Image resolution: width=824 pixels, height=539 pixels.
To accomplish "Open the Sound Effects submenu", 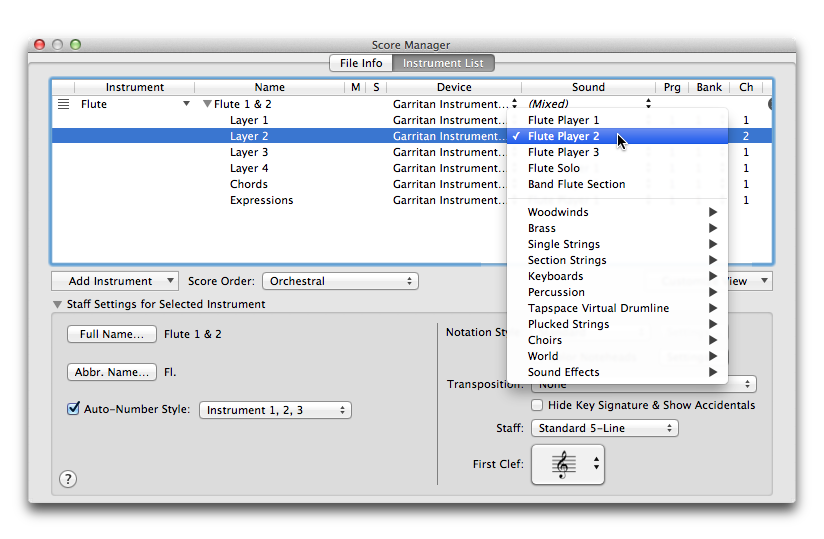I will [617, 372].
